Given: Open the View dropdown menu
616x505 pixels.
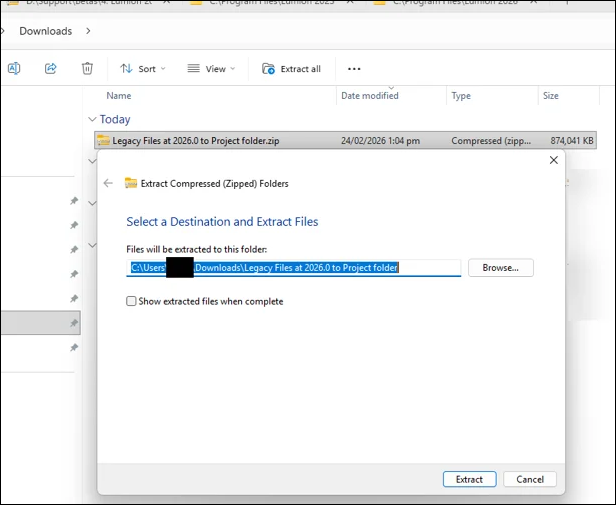Looking at the screenshot, I should pyautogui.click(x=211, y=69).
